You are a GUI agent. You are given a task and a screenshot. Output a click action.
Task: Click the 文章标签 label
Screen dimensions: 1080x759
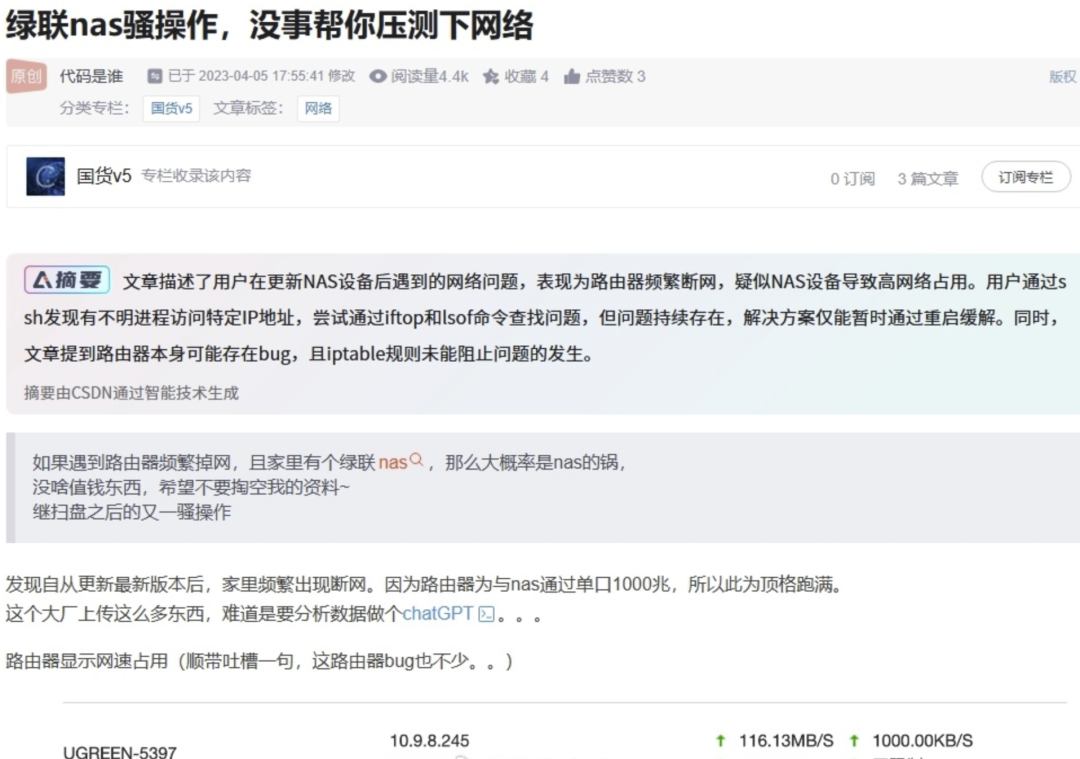[x=248, y=108]
